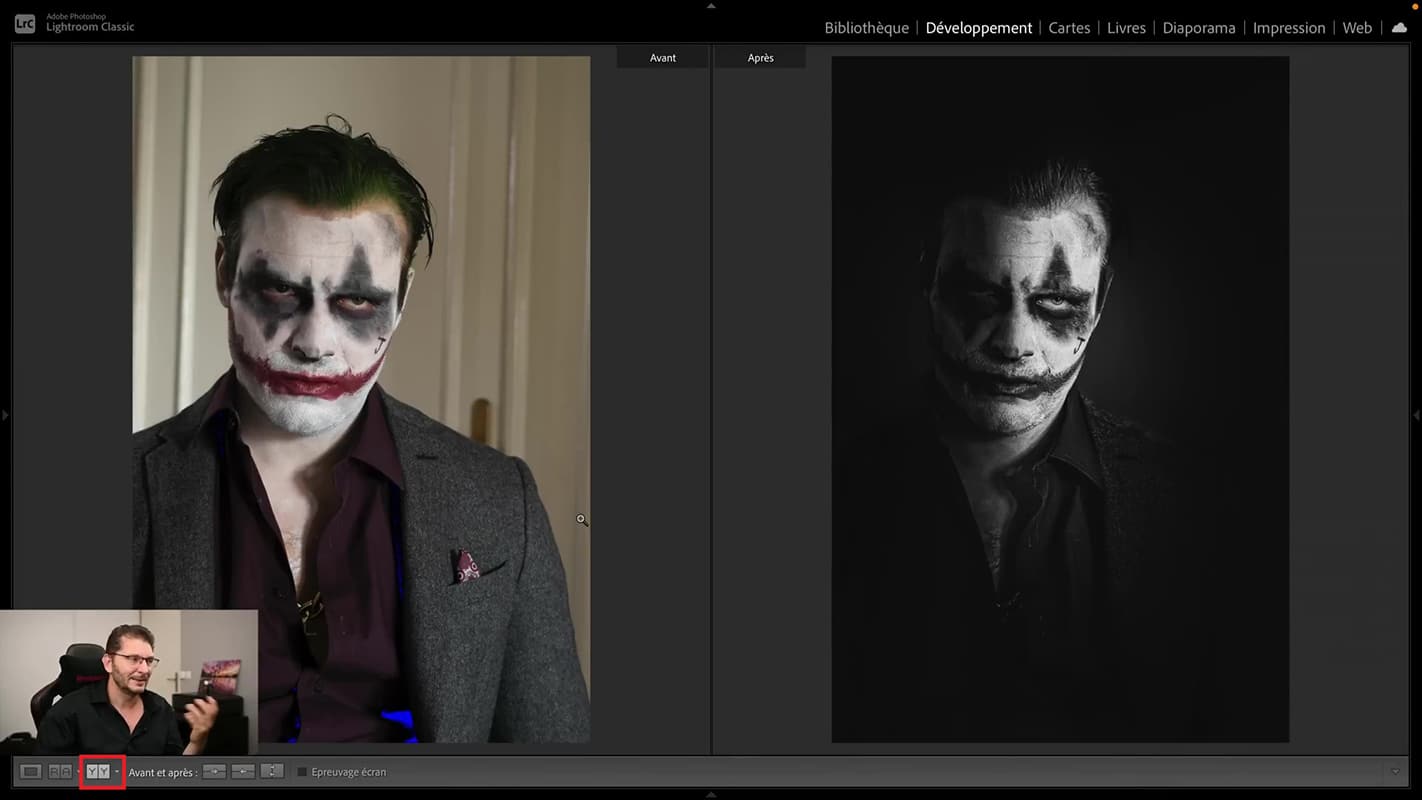This screenshot has width=1422, height=800.
Task: Open the Bibliothèque module
Action: [866, 28]
